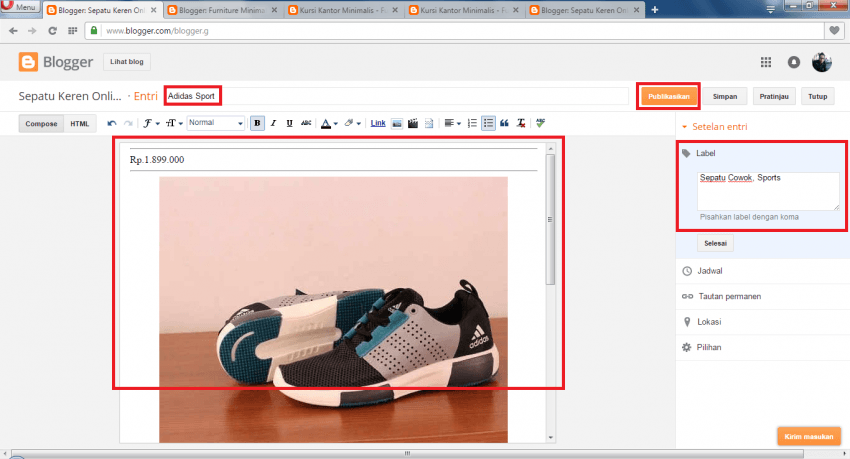
Task: Open the Google apps grid icon
Action: tap(765, 62)
